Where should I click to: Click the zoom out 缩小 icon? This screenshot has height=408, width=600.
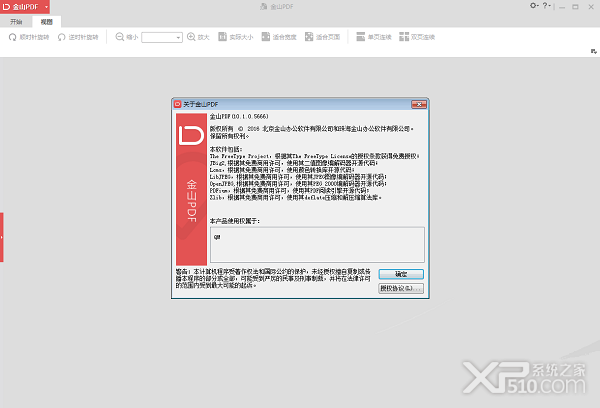pyautogui.click(x=120, y=37)
